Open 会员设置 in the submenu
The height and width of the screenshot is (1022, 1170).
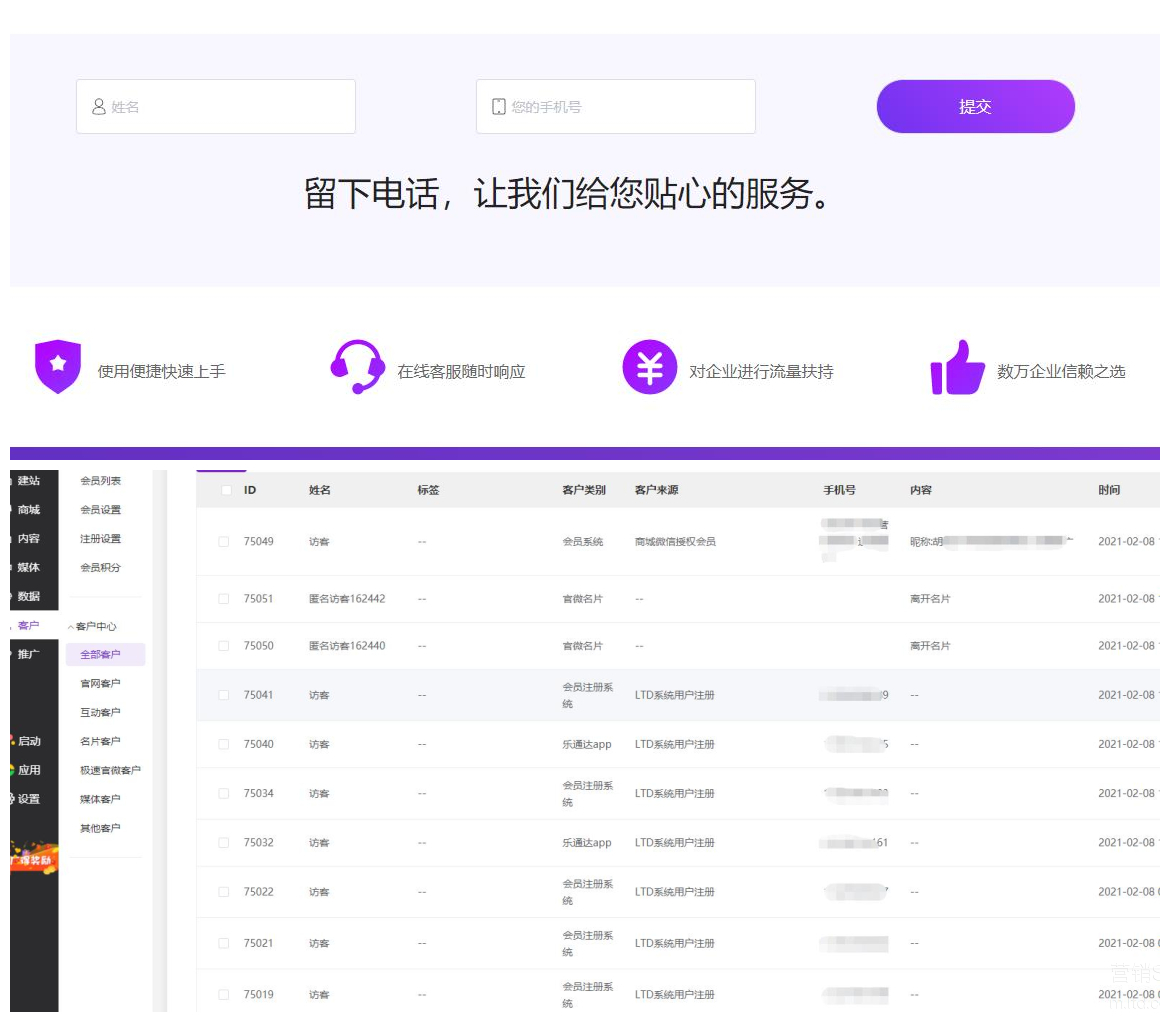[100, 510]
